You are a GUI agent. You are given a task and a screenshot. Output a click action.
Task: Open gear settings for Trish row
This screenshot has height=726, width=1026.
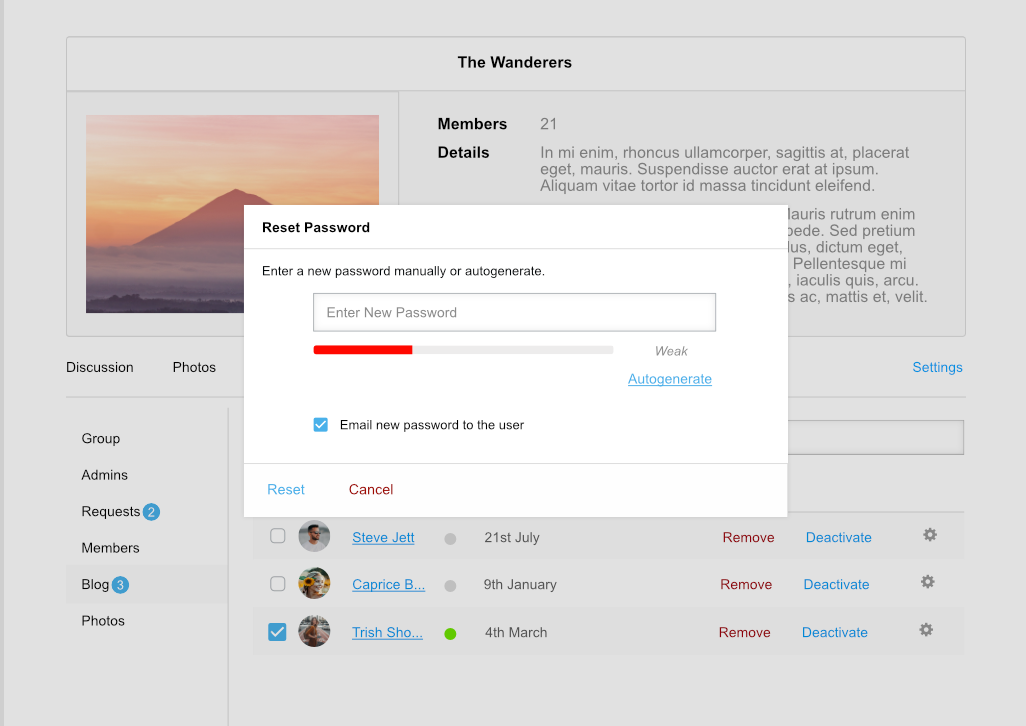pos(926,630)
